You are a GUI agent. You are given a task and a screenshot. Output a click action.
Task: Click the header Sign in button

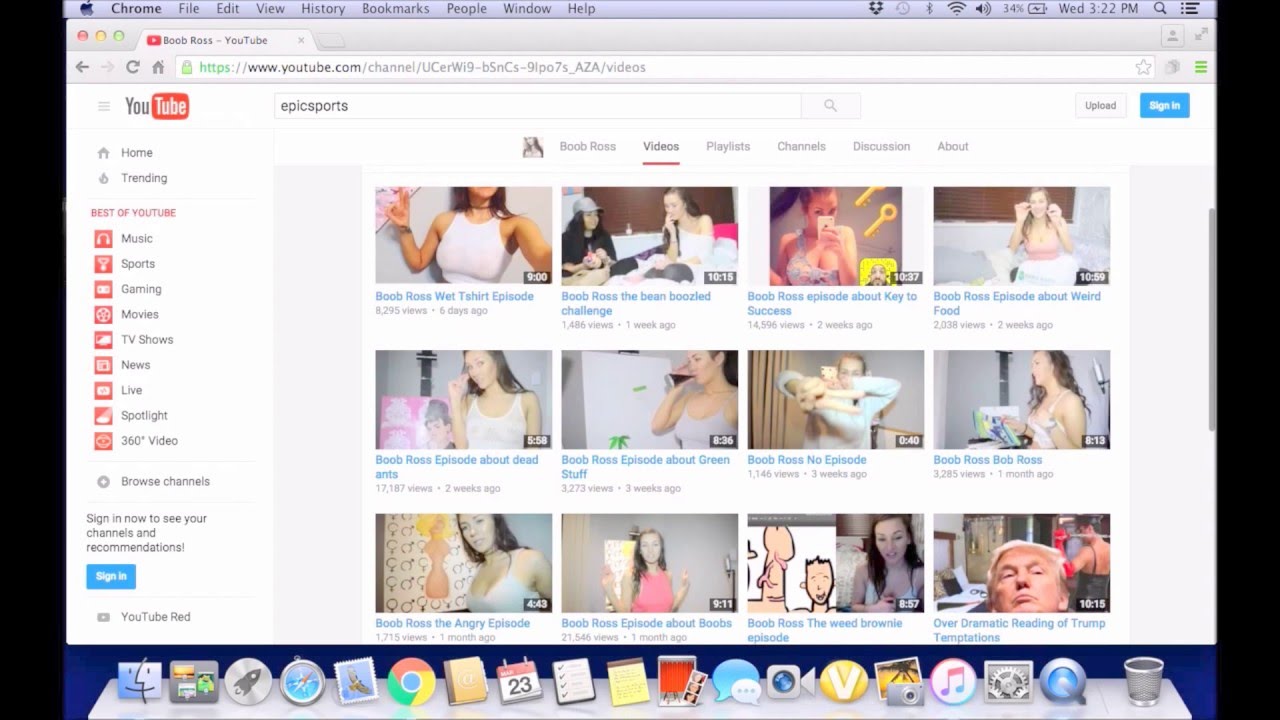tap(1164, 106)
